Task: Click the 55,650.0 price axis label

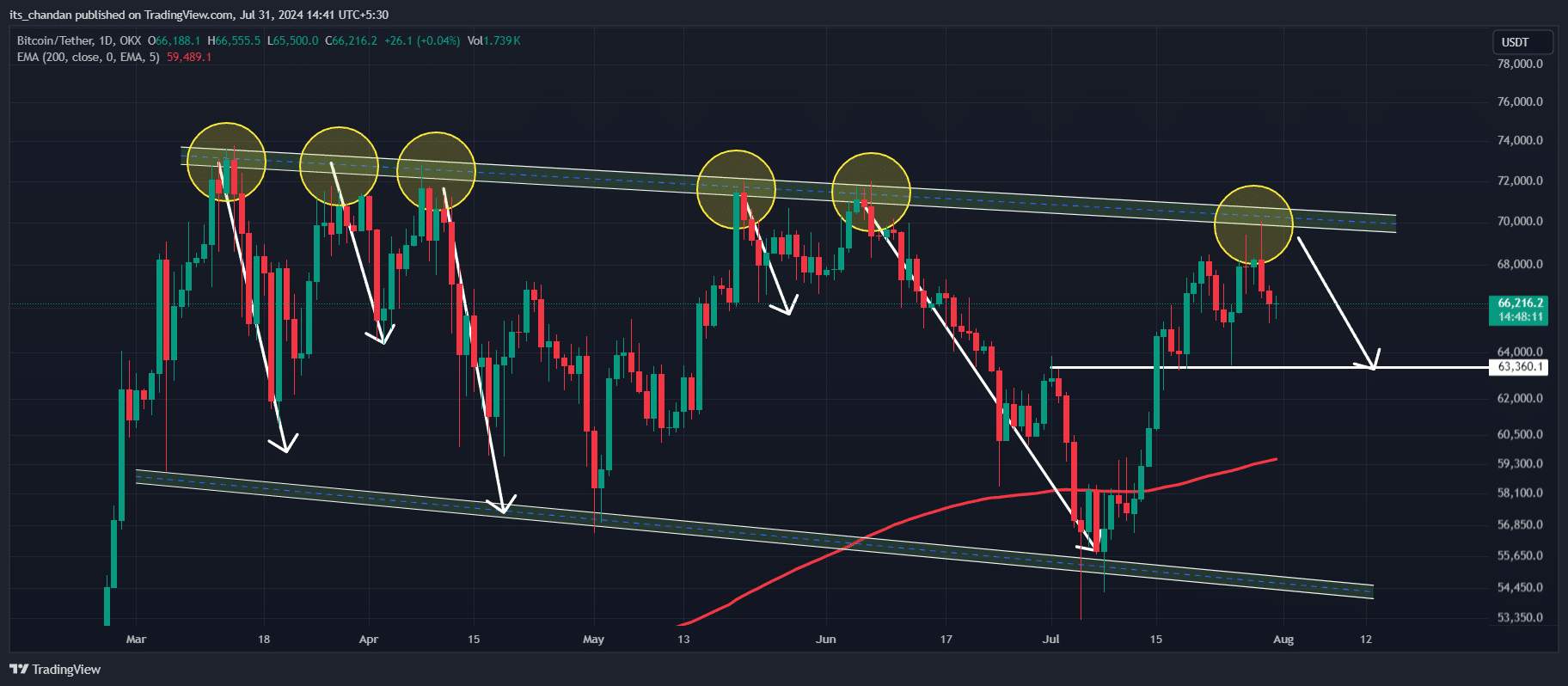Action: [1520, 555]
